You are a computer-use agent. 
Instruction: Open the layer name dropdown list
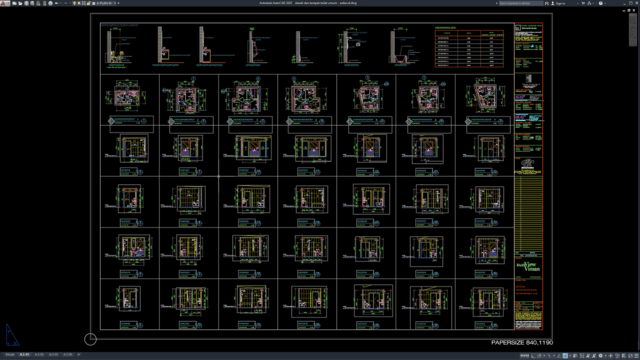(106, 3)
